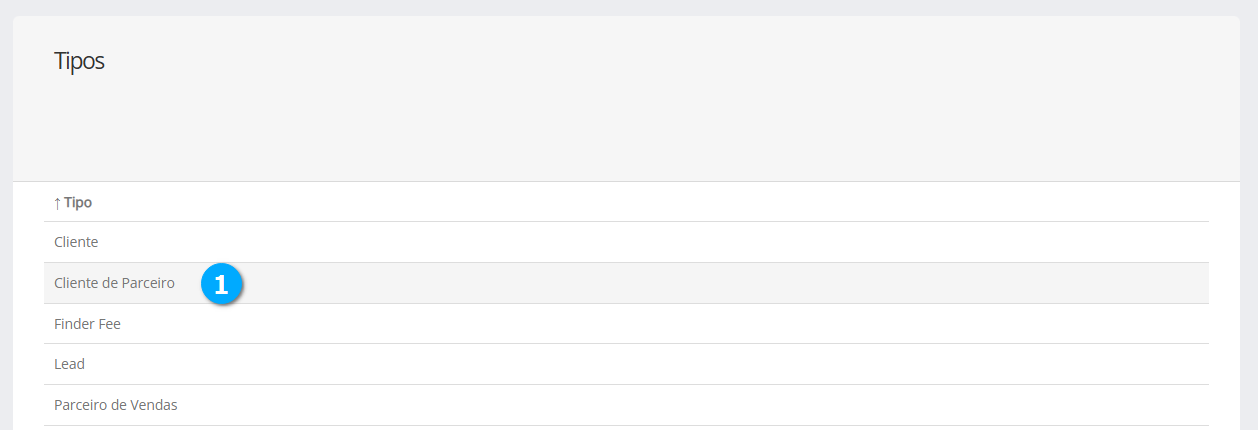The image size is (1258, 430).
Task: Click the word Parceiro in the highlighted row
Action: pos(148,283)
